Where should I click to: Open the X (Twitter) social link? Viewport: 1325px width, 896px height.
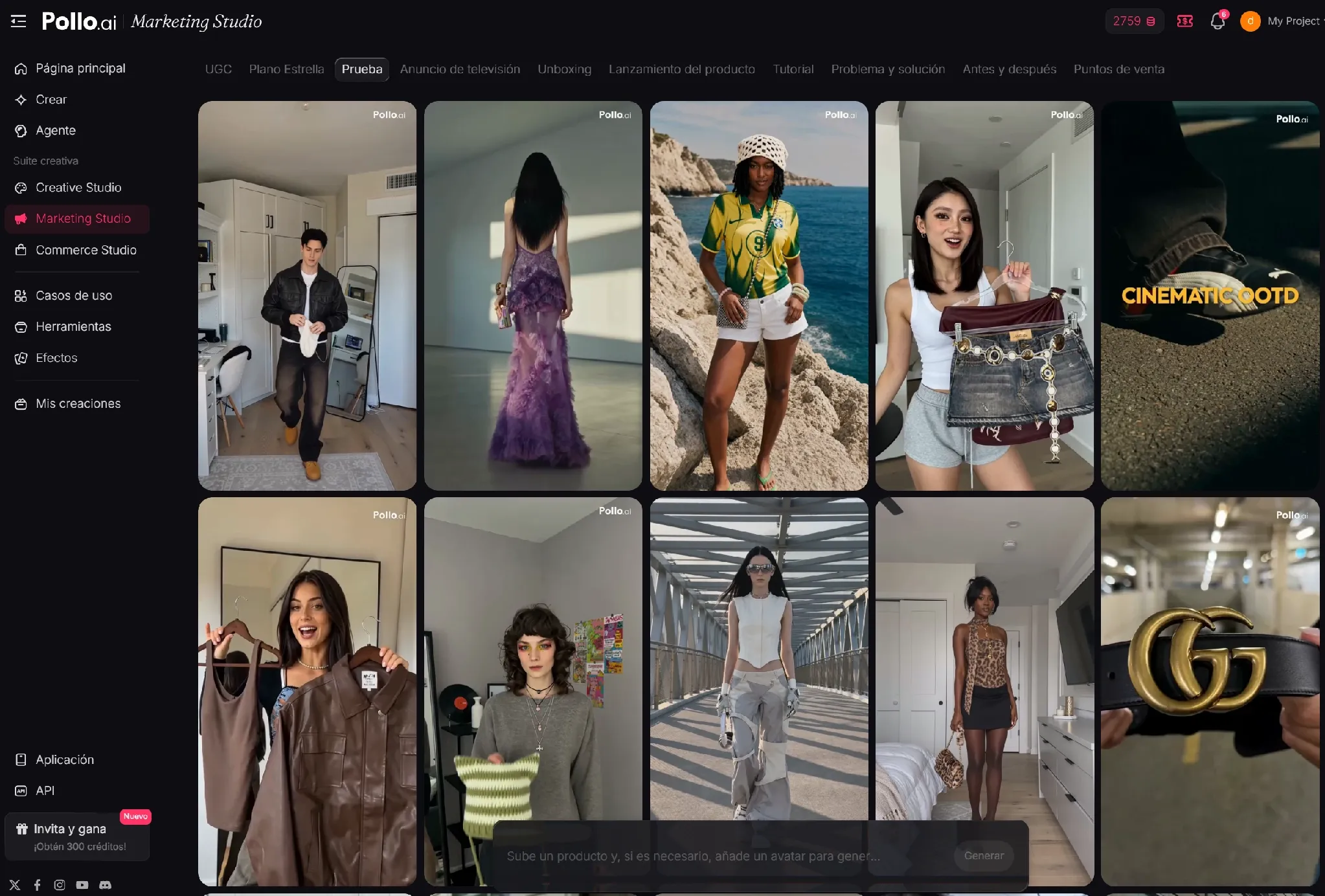tap(15, 885)
